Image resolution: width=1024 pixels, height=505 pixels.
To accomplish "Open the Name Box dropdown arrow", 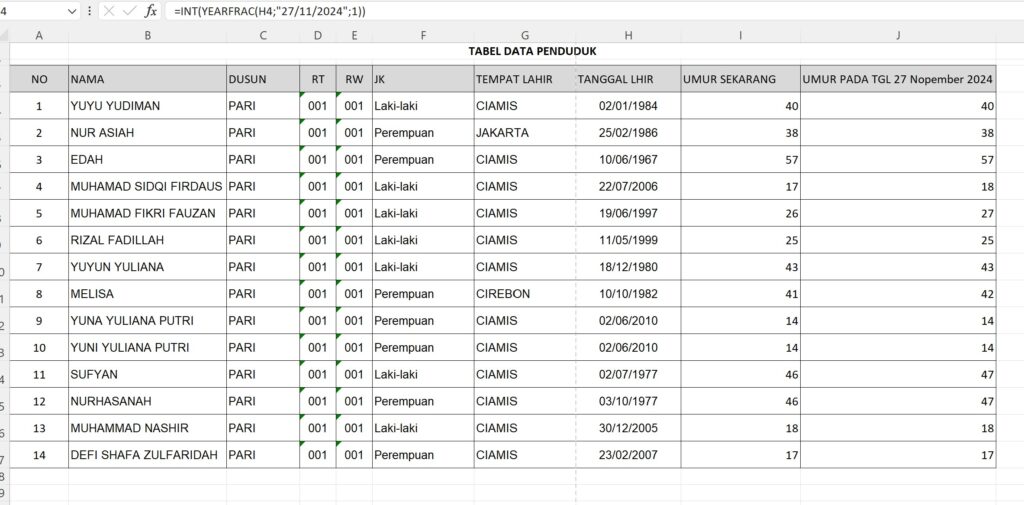I will [71, 11].
